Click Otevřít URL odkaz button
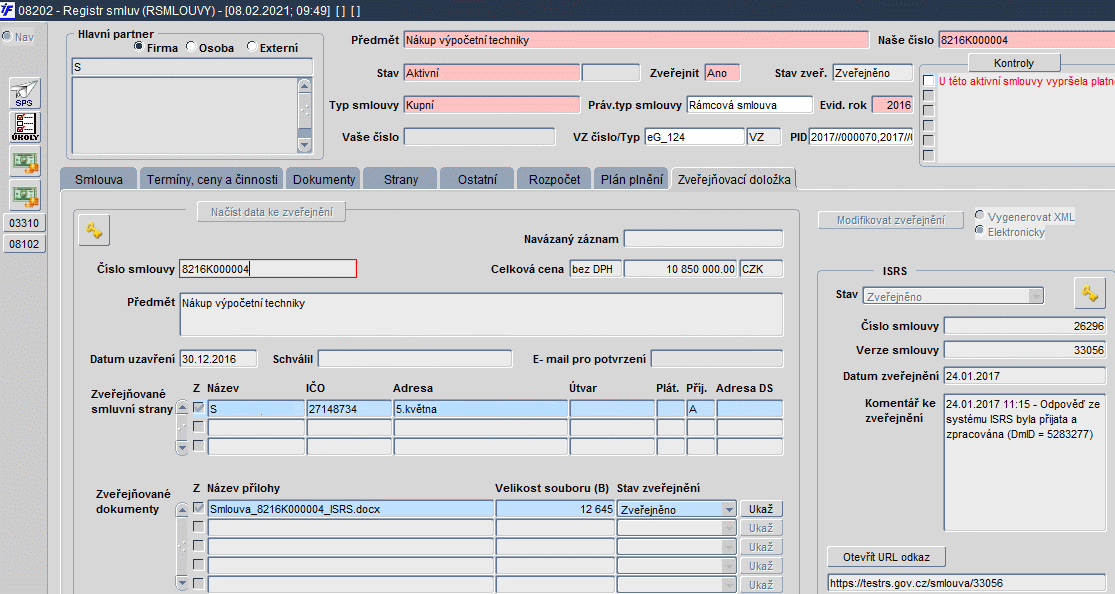 click(886, 557)
